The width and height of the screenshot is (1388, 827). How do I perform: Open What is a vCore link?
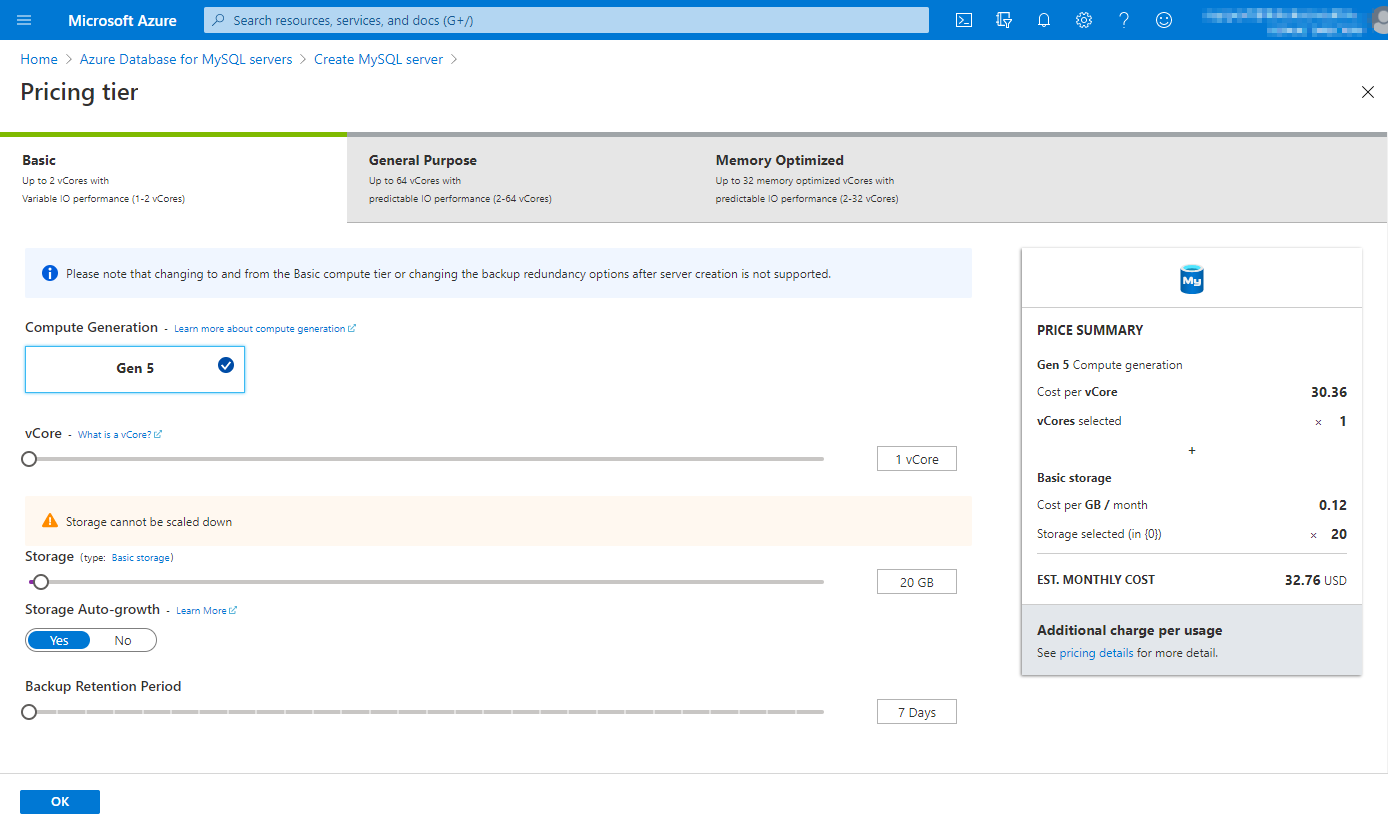pyautogui.click(x=120, y=434)
